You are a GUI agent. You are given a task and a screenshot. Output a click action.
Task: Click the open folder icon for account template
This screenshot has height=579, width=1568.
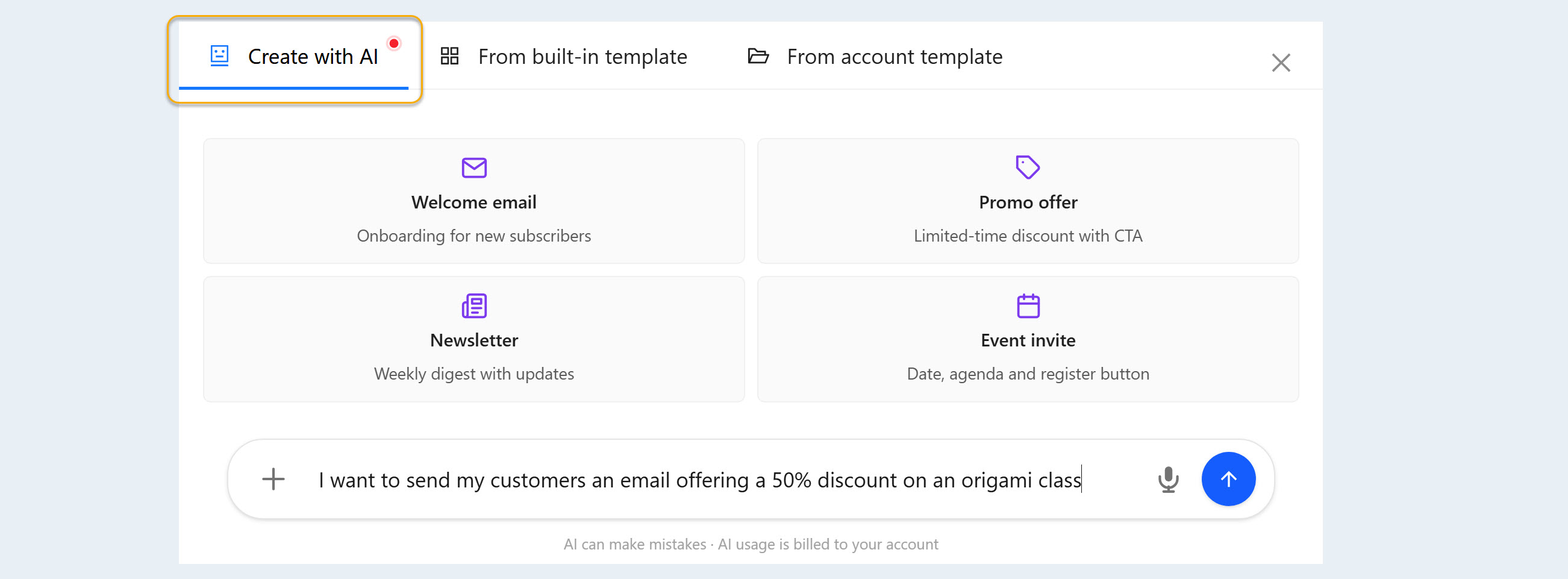pyautogui.click(x=758, y=56)
